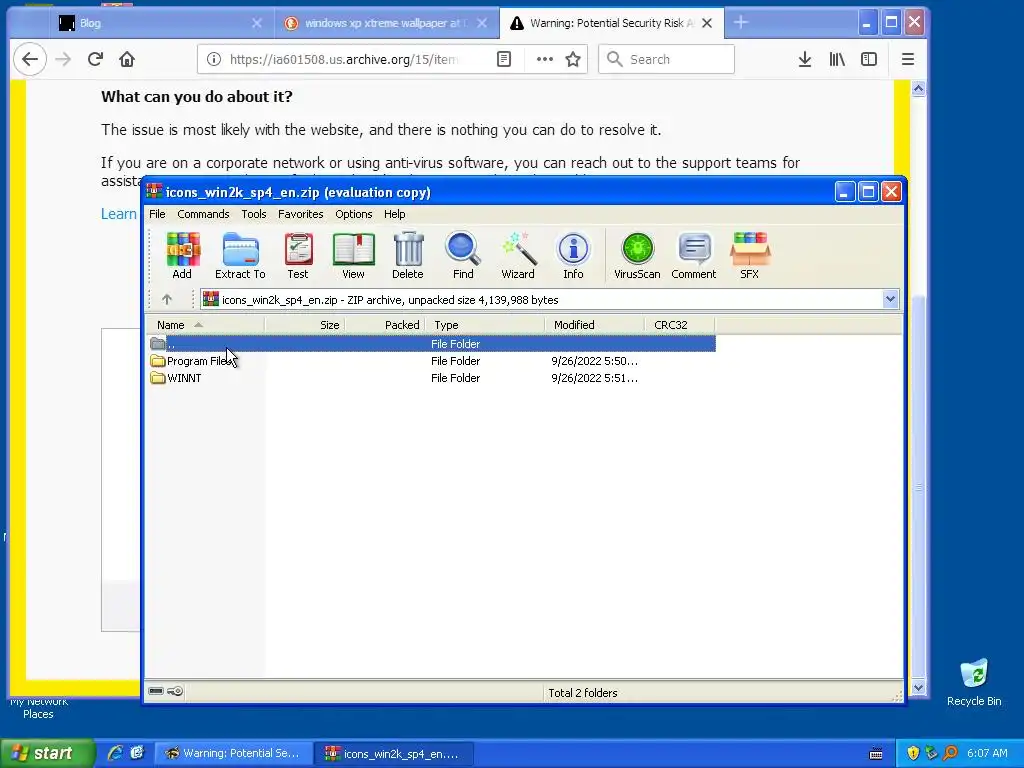Viewport: 1024px width, 768px height.
Task: Open page actions three-dot menu
Action: coord(545,59)
